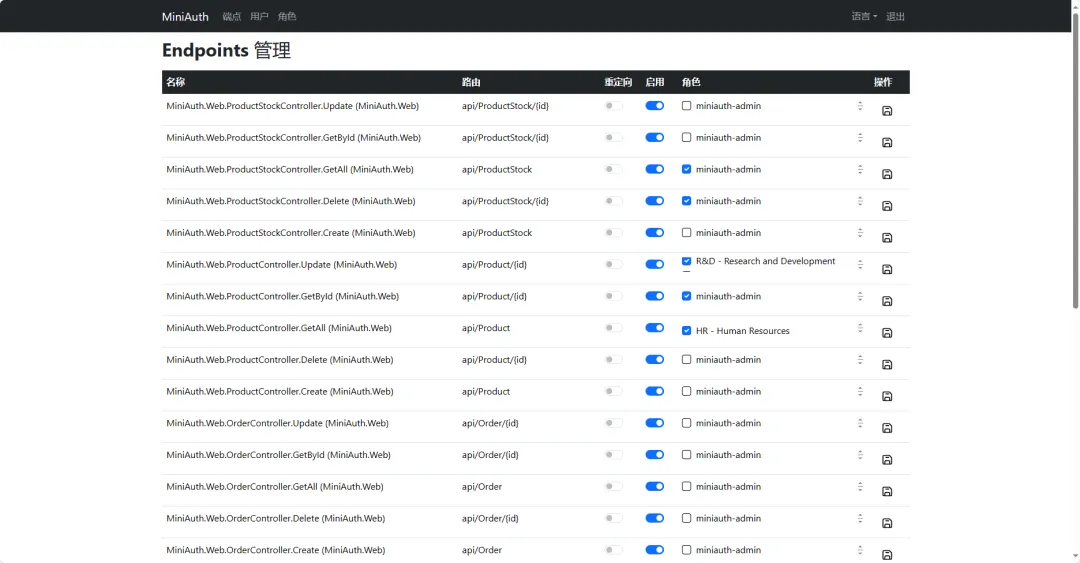Image resolution: width=1080 pixels, height=563 pixels.
Task: Save the ProductController.Update row
Action: click(887, 269)
